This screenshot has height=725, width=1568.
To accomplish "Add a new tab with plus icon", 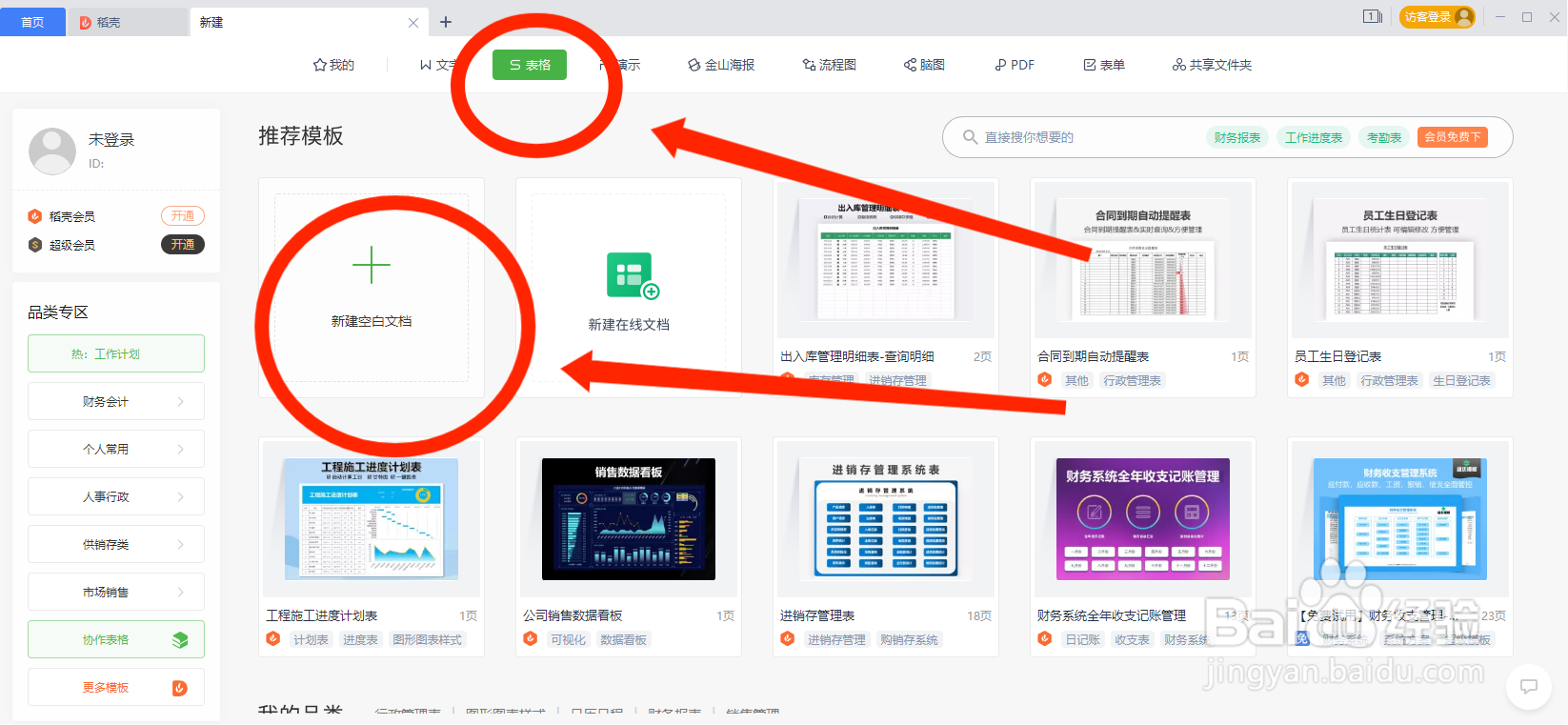I will [x=446, y=22].
